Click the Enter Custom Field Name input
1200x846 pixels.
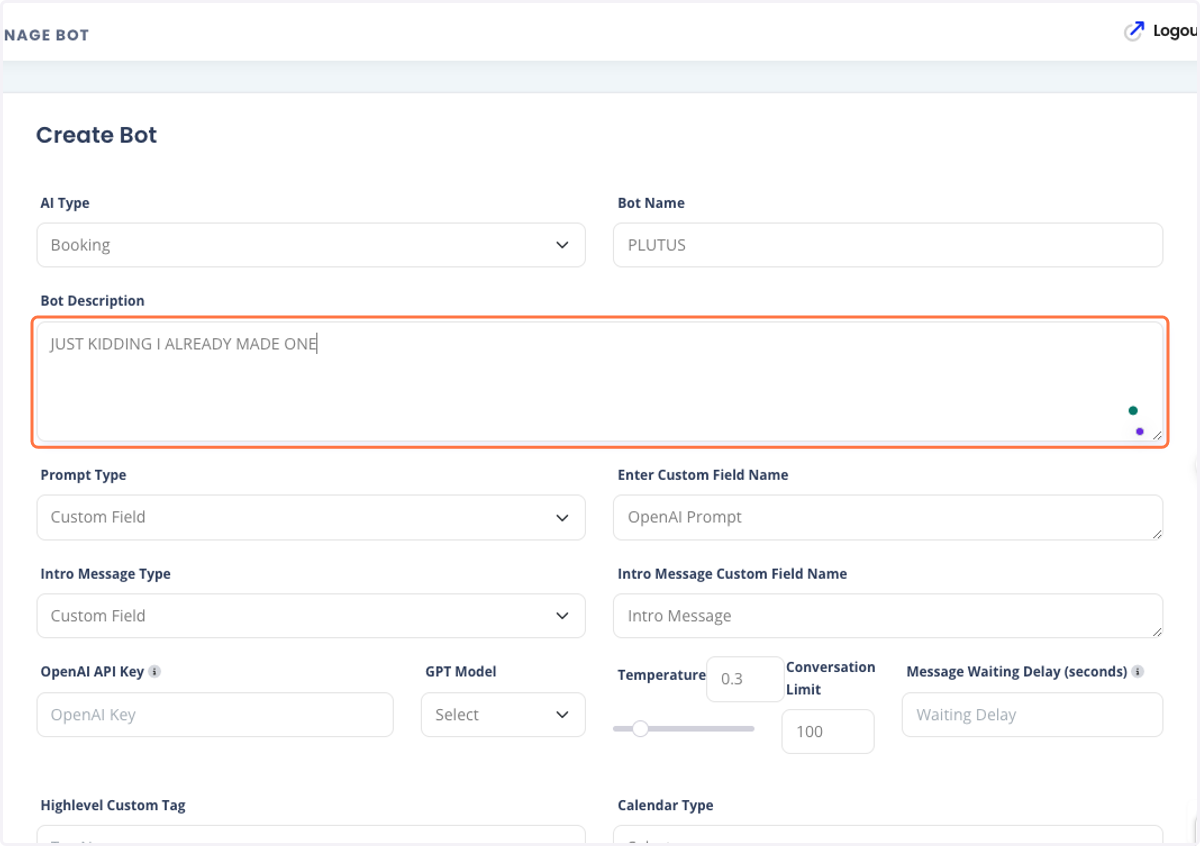pyautogui.click(x=888, y=517)
